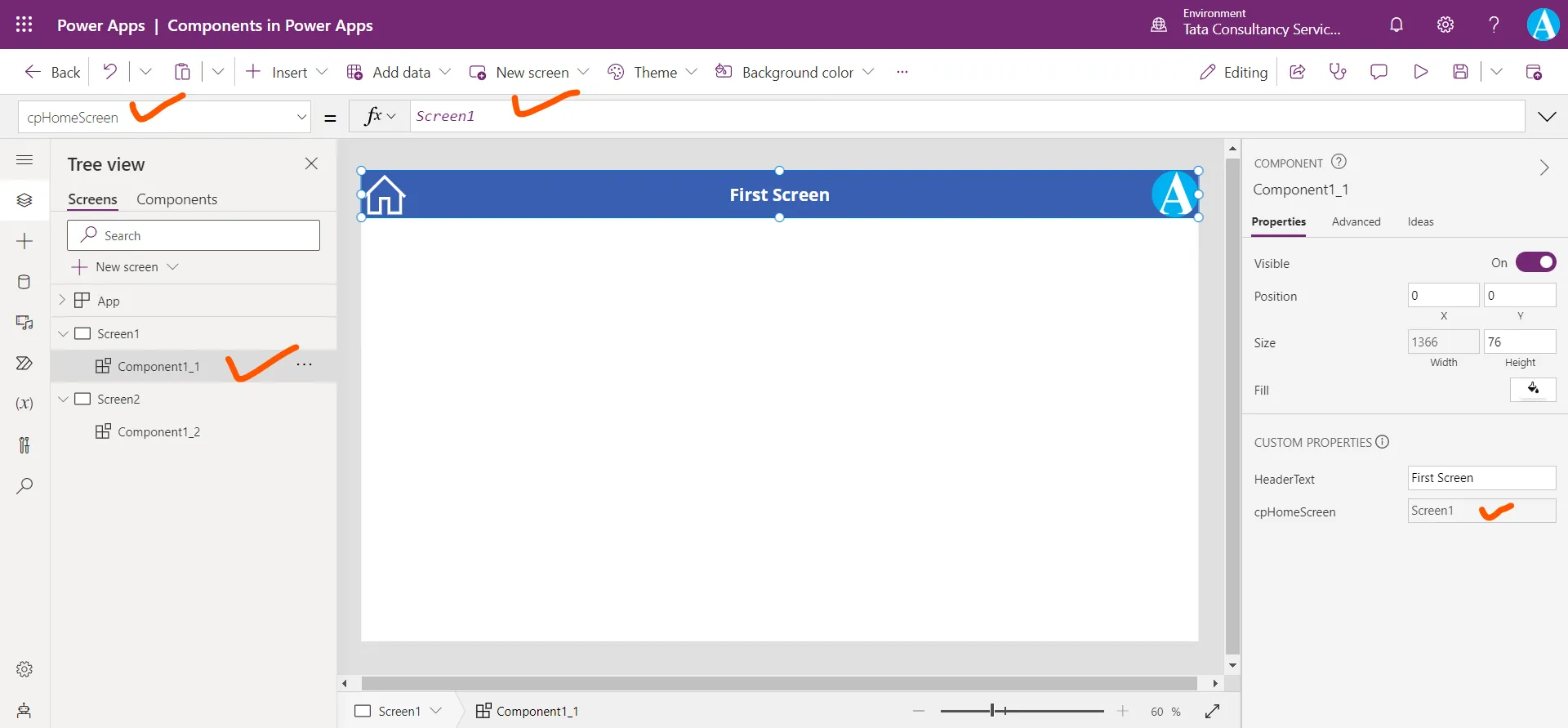Open the Environment selector

[x=1245, y=24]
